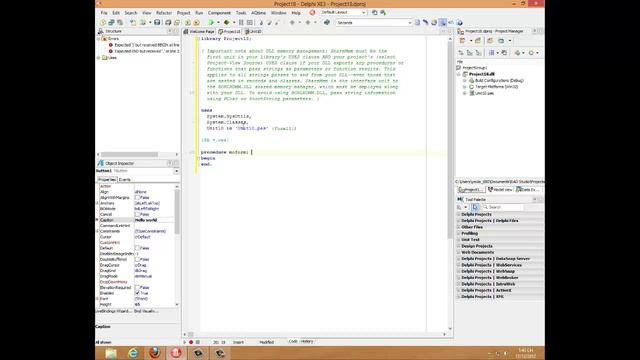Open the Object Inspector component selector dropdown

176,171
